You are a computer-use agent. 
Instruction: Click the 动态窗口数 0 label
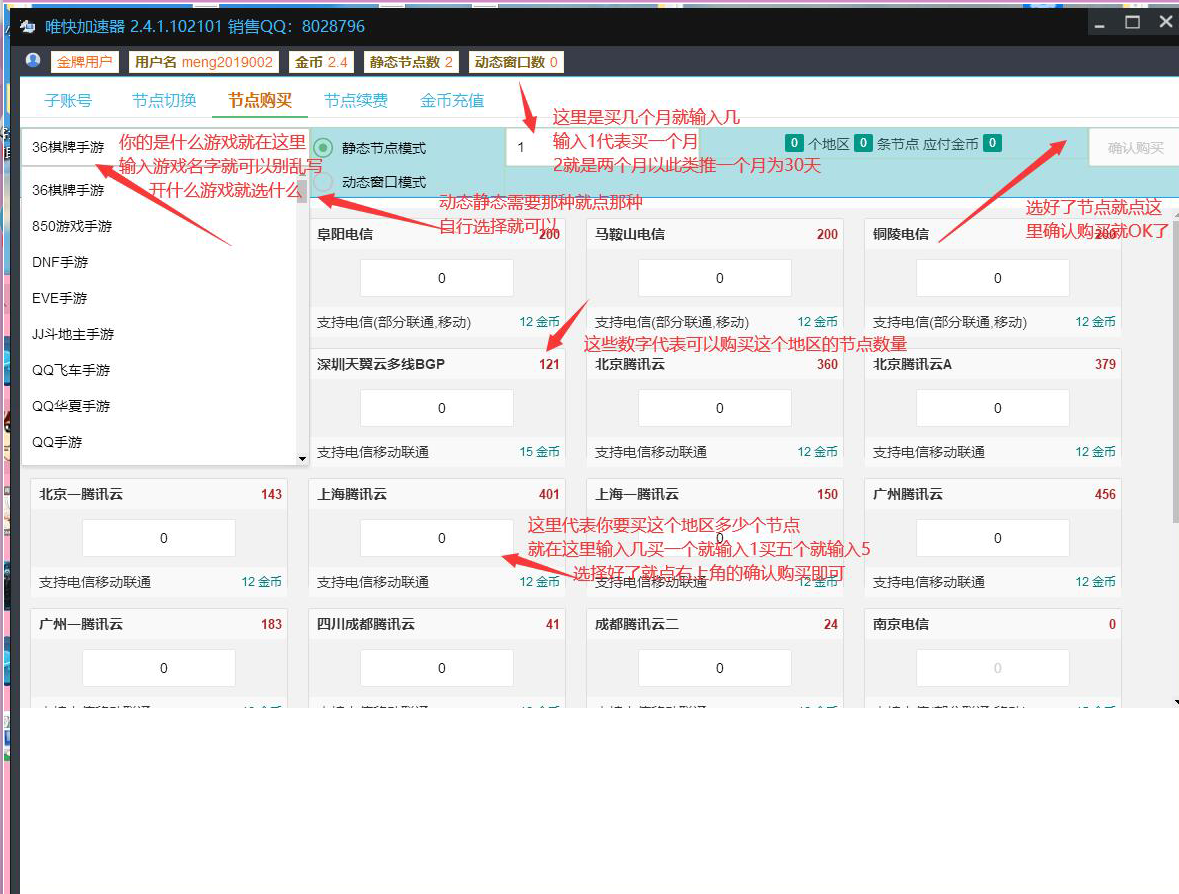(516, 62)
